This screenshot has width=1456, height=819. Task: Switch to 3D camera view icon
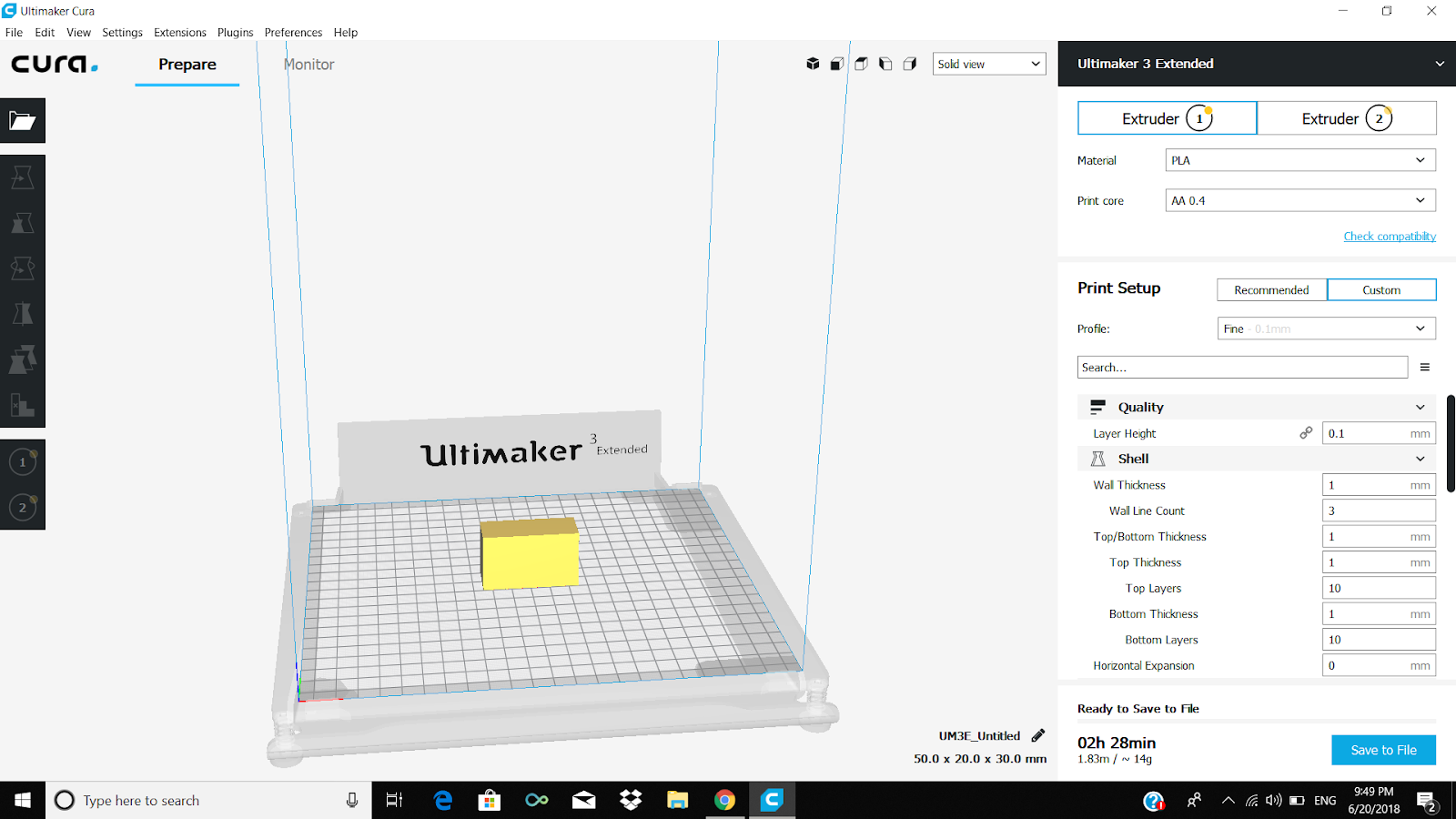coord(813,64)
